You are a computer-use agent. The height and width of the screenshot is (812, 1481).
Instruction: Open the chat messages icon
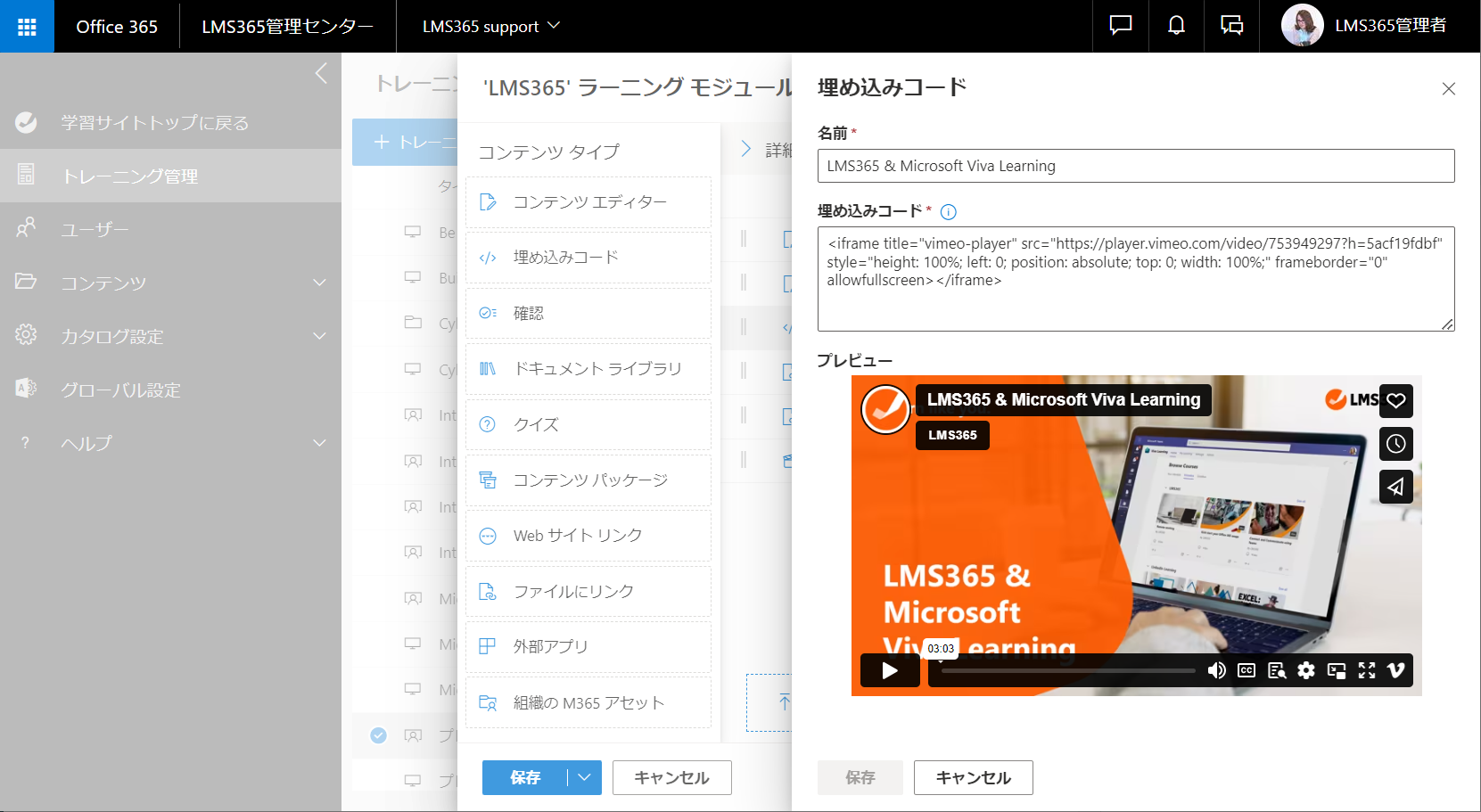point(1120,26)
